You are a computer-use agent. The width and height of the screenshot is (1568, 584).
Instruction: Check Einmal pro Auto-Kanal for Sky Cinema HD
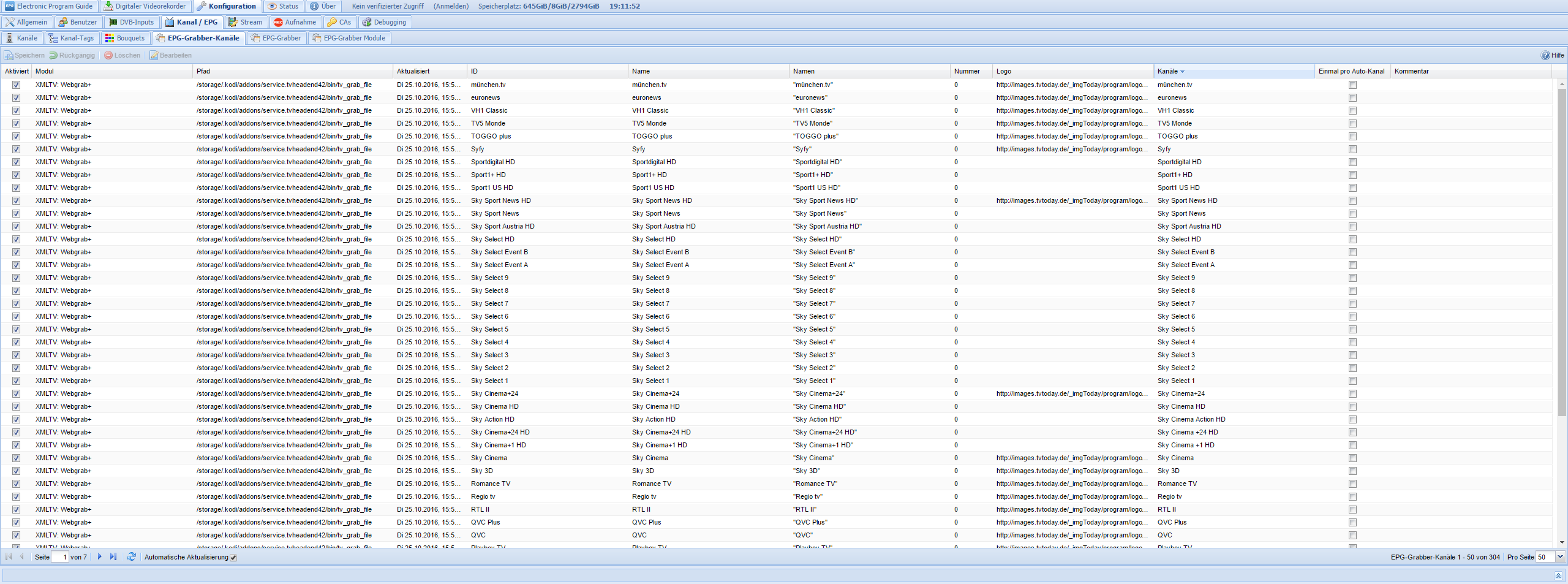pos(1352,406)
